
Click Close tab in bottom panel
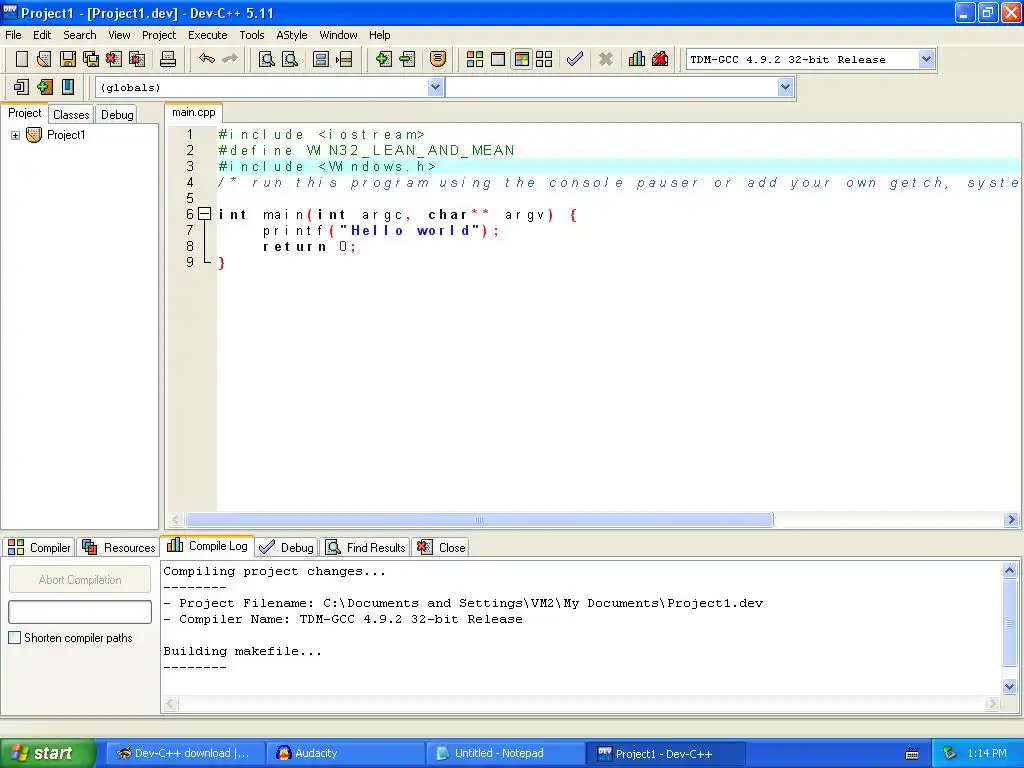point(441,547)
